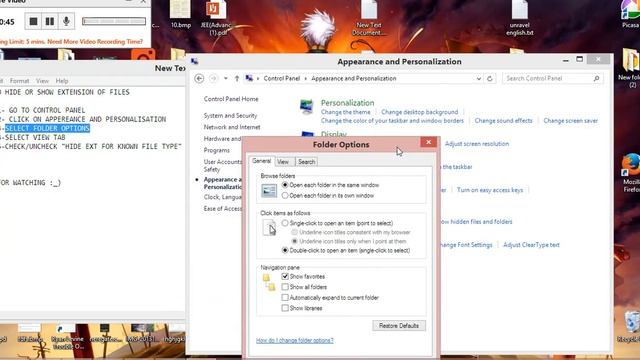Open How do I change folder options link
The width and height of the screenshot is (640, 360).
(x=295, y=340)
